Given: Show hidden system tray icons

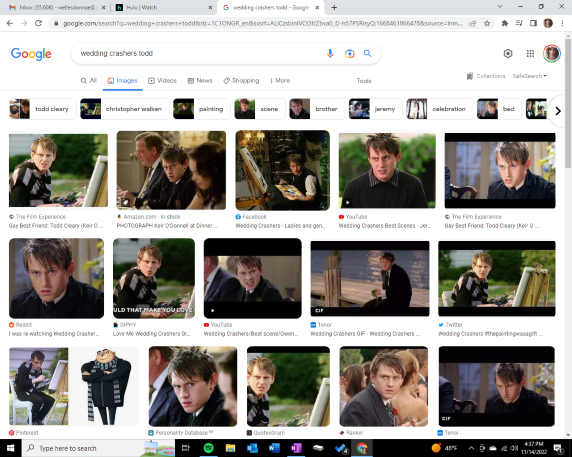Looking at the screenshot, I should pos(471,448).
